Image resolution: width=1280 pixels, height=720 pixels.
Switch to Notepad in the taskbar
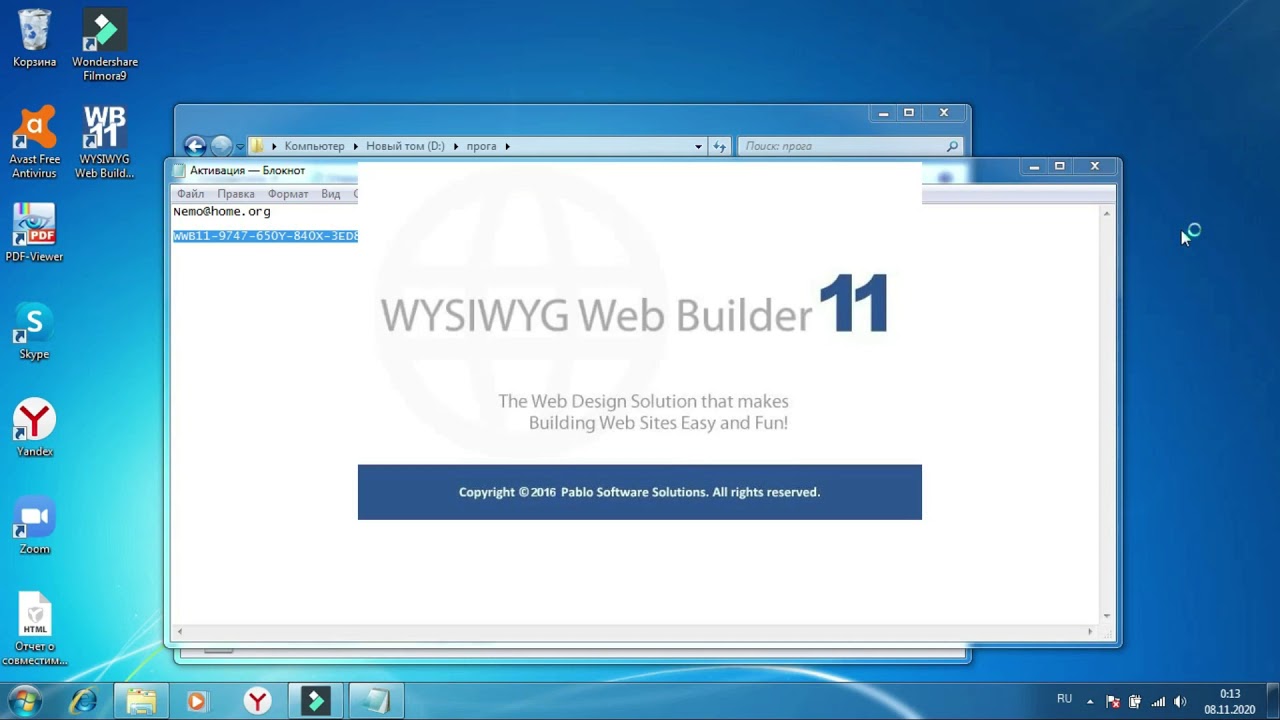(x=375, y=701)
